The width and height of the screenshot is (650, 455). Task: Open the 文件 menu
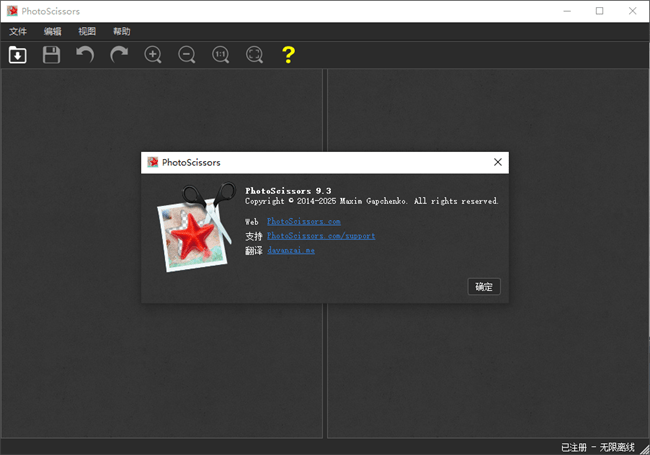pyautogui.click(x=18, y=31)
